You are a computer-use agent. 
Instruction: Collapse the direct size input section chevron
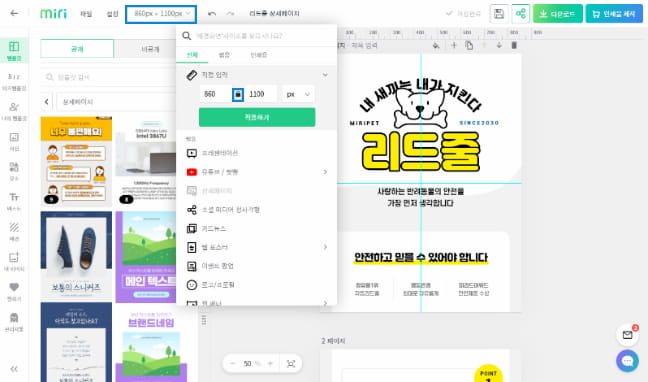(325, 75)
